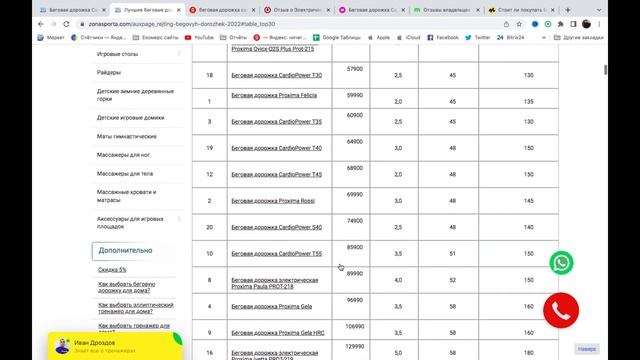Screen dimensions: 640x360
Task: Go back with the browser back arrow
Action: [x=41, y=24]
